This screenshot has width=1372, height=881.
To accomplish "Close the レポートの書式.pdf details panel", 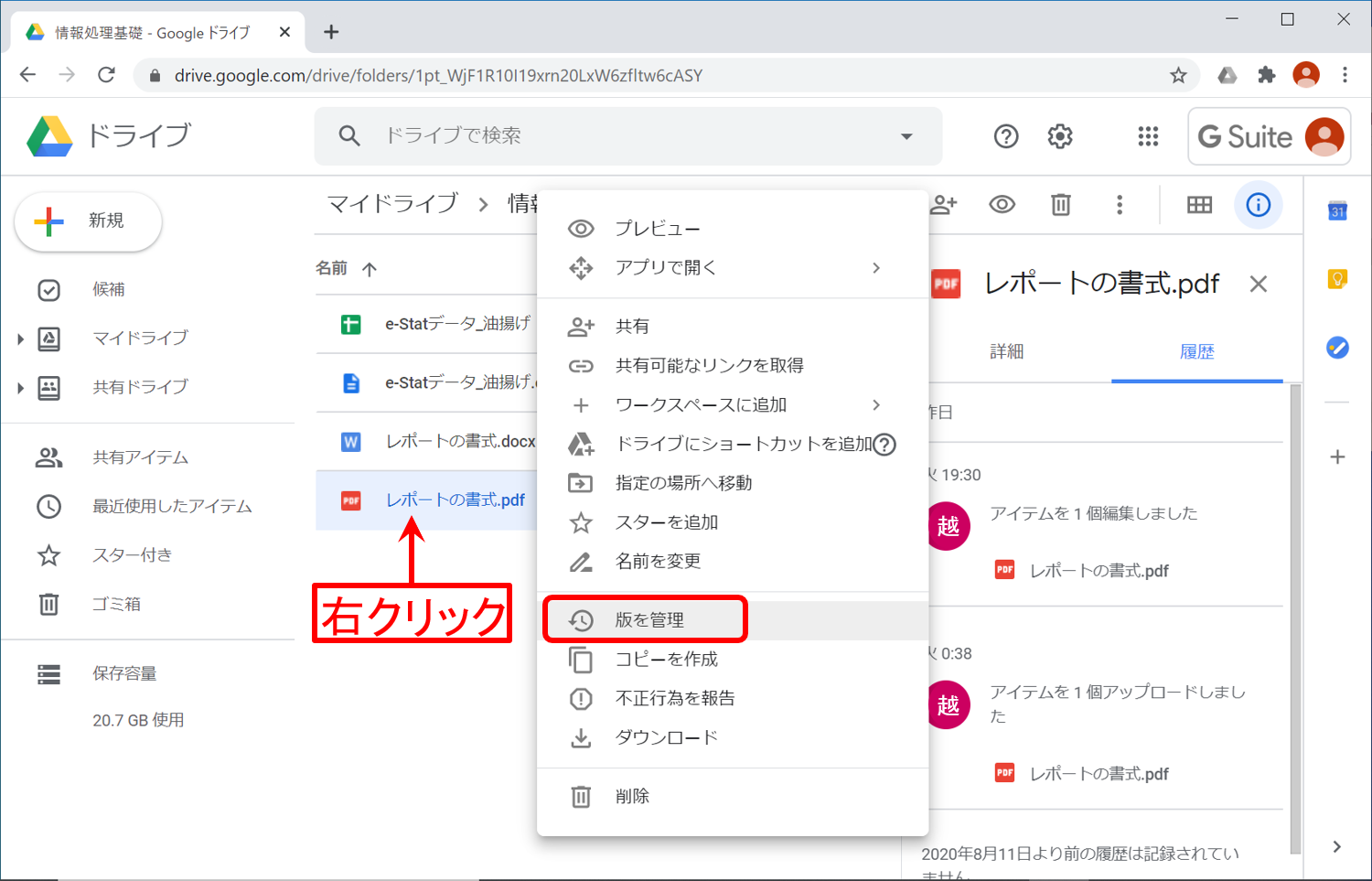I will tap(1259, 285).
